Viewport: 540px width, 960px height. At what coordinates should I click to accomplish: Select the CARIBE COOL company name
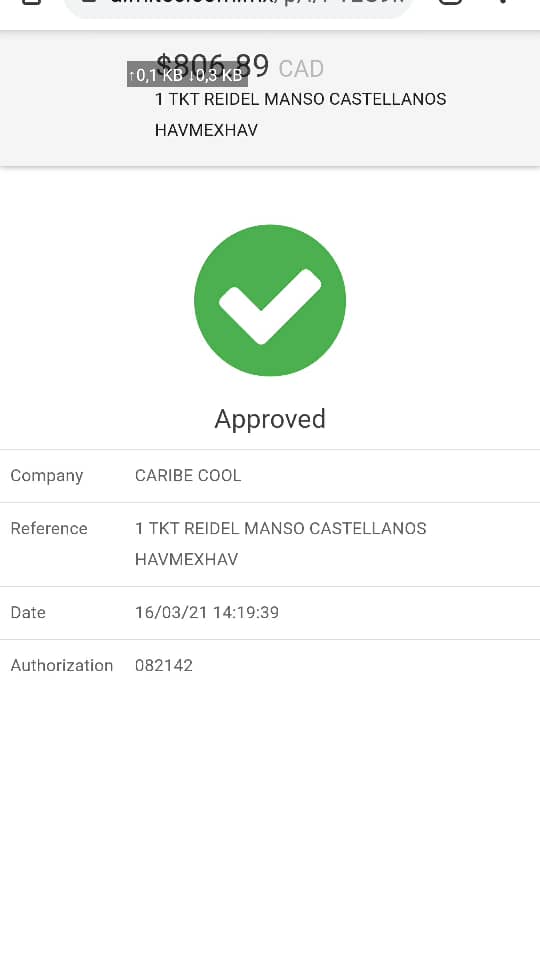[188, 476]
